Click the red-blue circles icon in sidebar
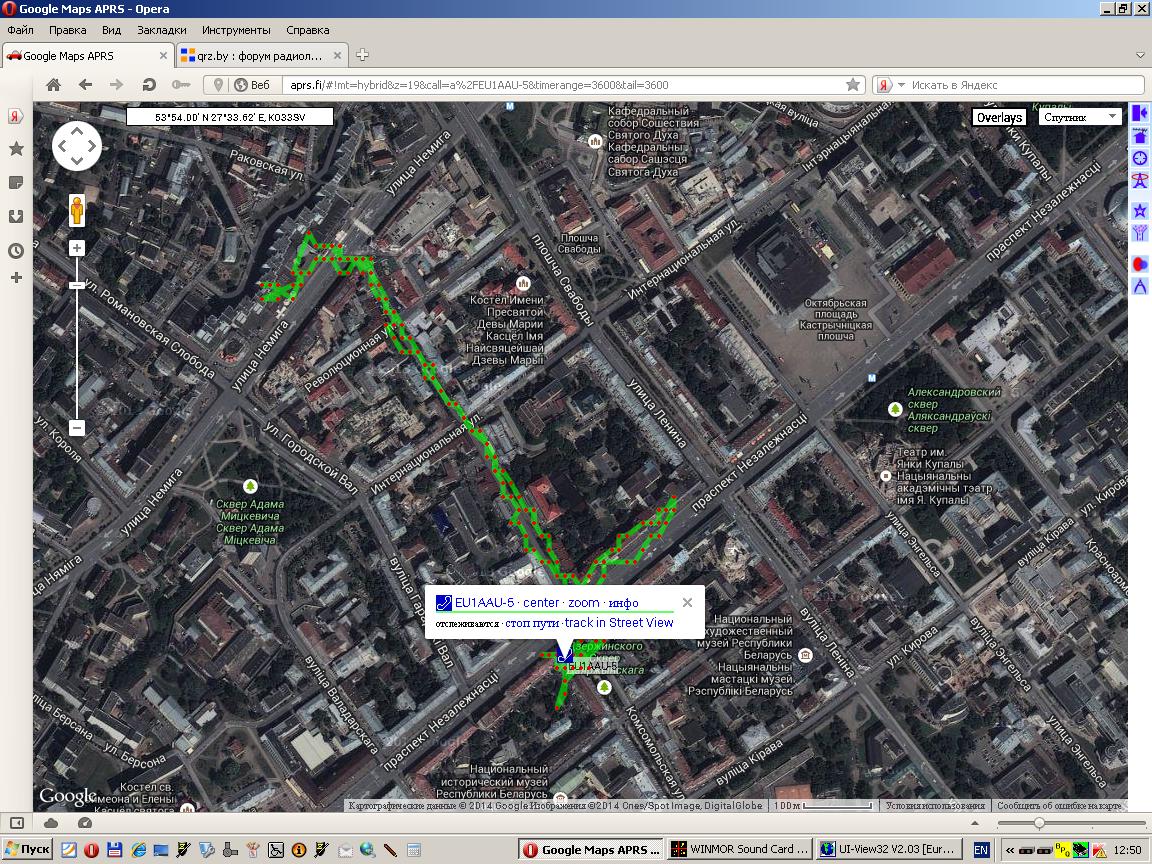This screenshot has width=1152, height=864. click(1139, 263)
